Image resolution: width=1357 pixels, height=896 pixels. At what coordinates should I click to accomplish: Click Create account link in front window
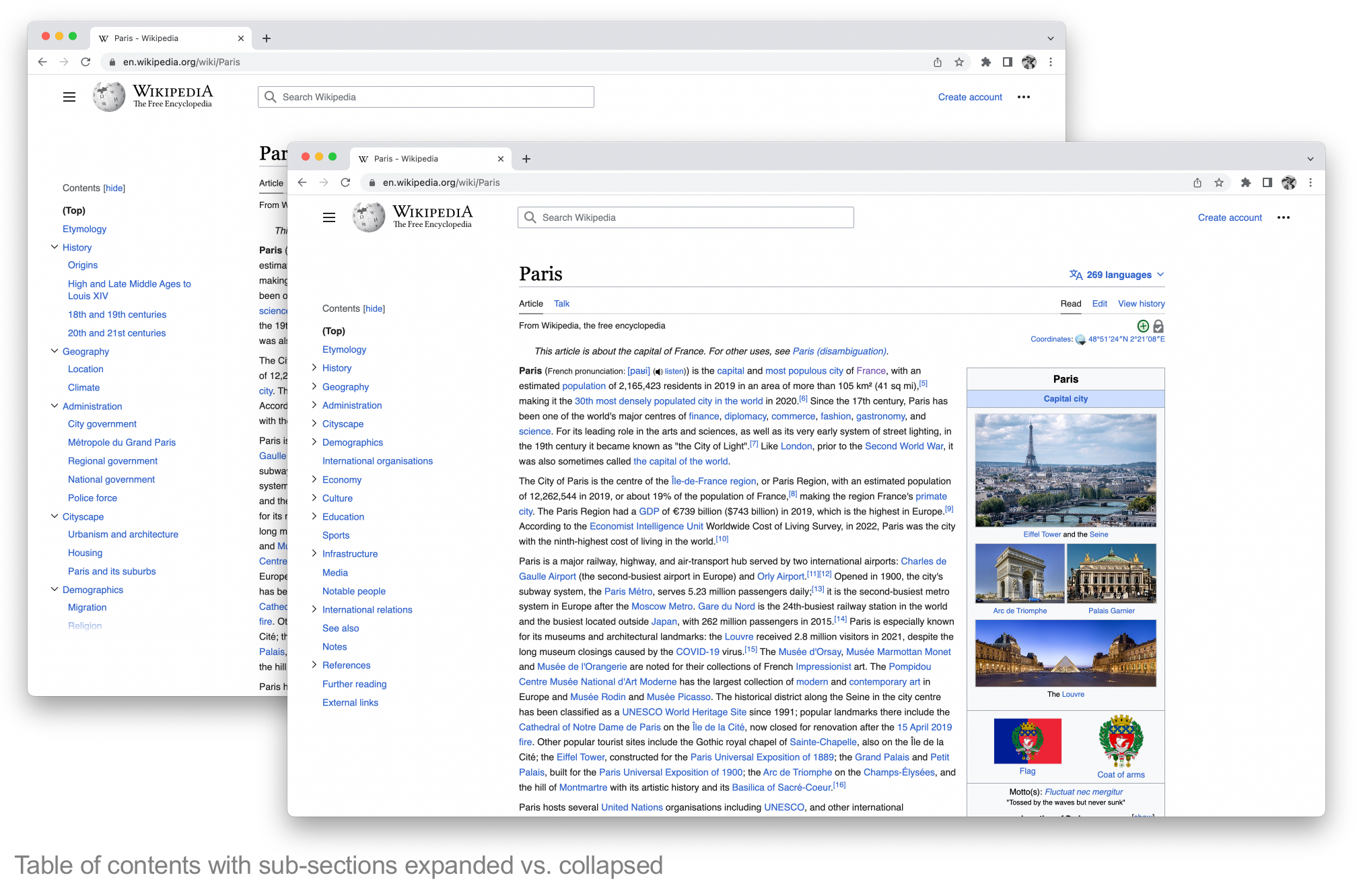point(1229,217)
